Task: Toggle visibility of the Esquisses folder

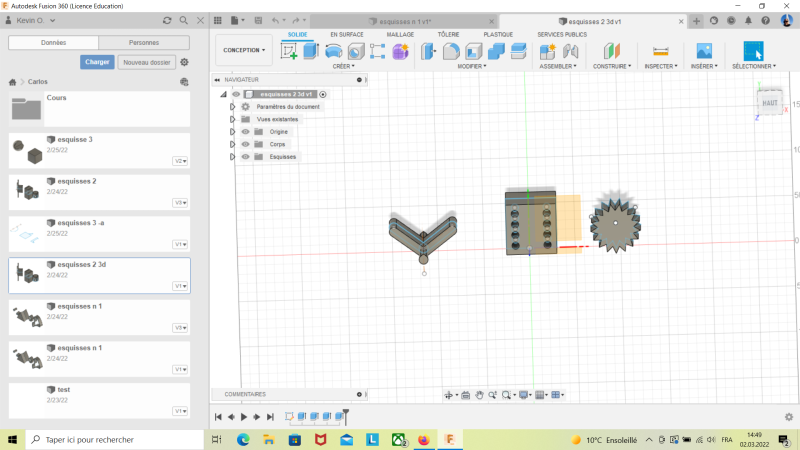Action: pos(245,157)
